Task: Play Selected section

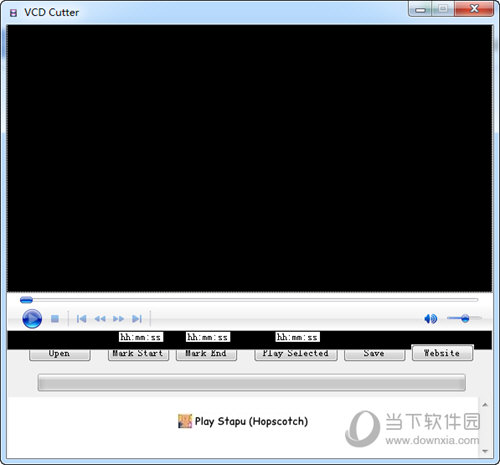Action: coord(296,354)
